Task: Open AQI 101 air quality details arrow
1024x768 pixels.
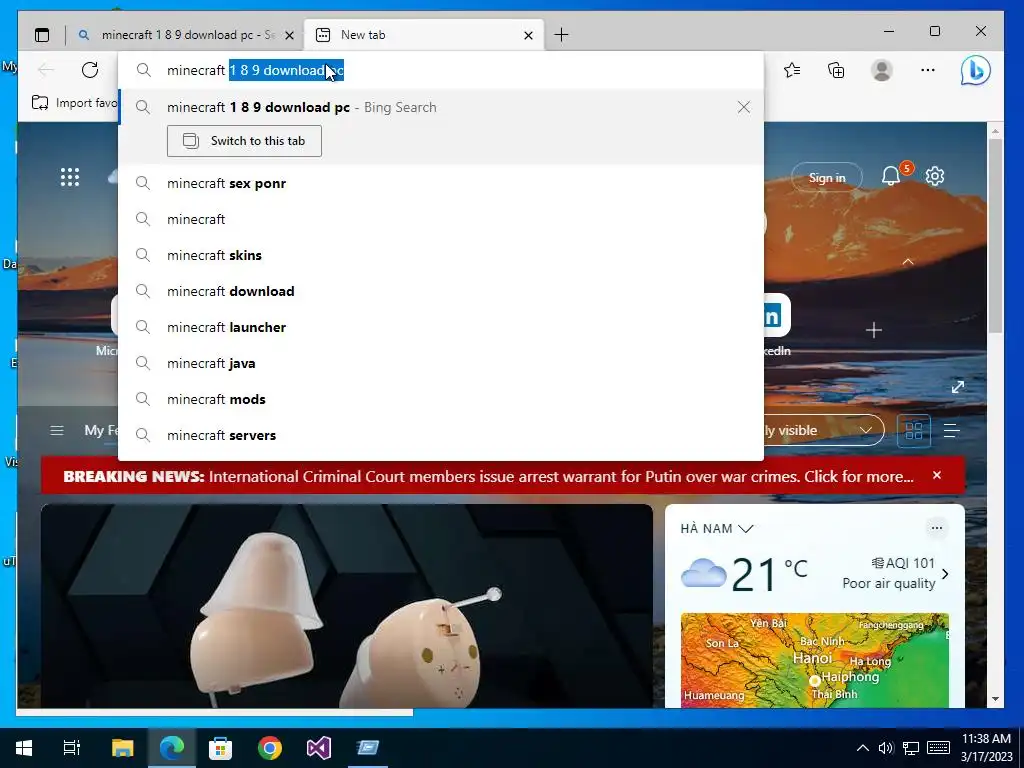Action: (x=945, y=574)
